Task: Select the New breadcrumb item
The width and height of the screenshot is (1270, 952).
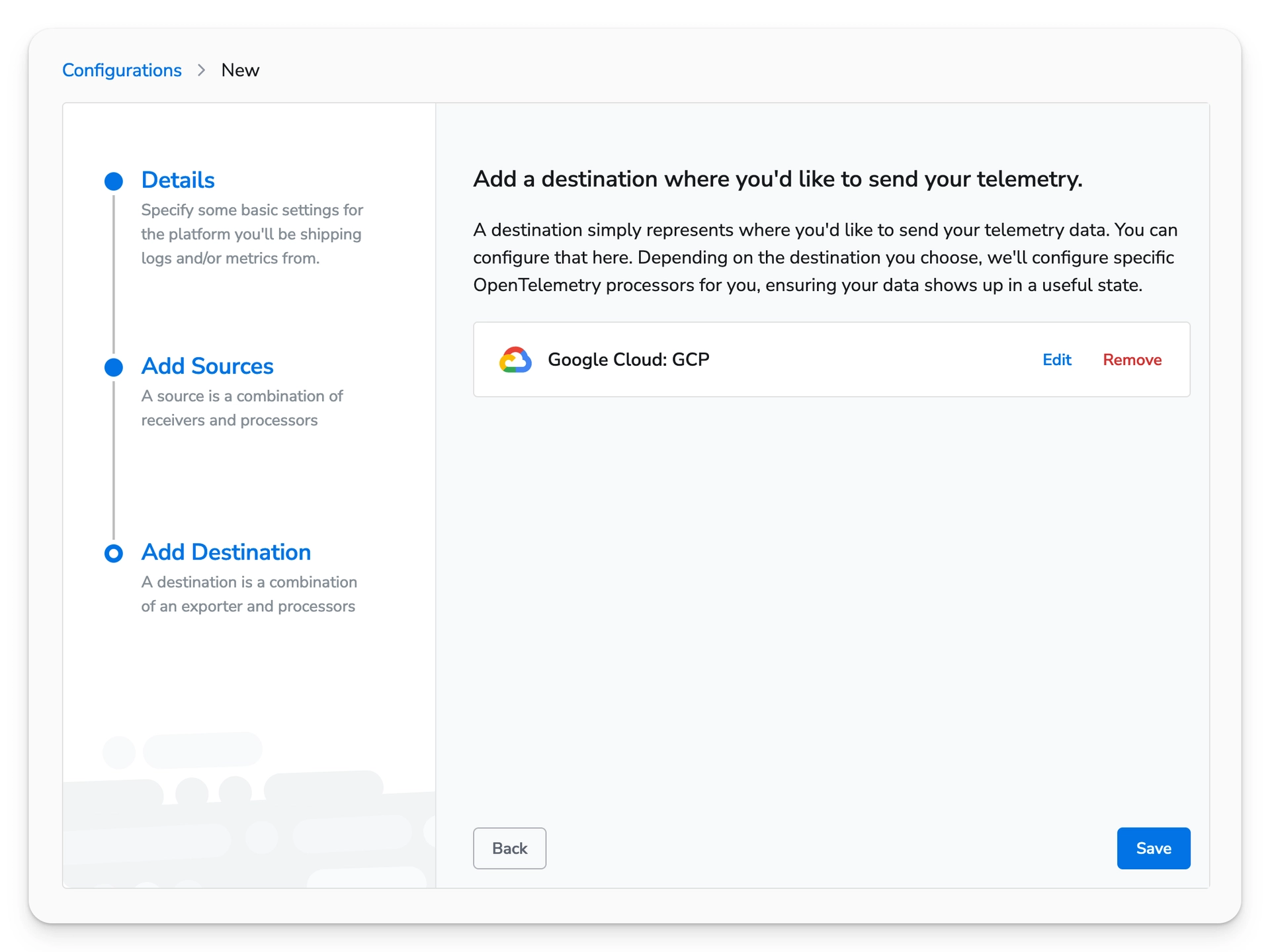Action: click(x=239, y=70)
